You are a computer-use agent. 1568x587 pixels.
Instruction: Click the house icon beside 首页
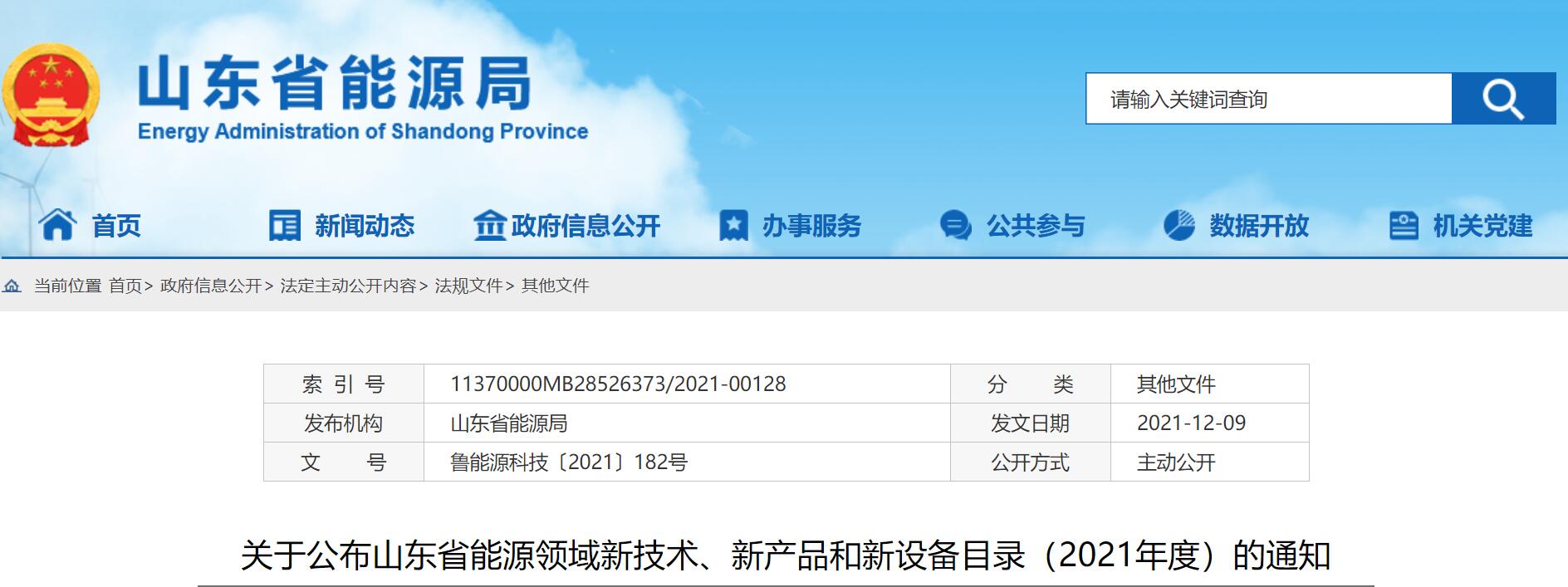pos(57,225)
